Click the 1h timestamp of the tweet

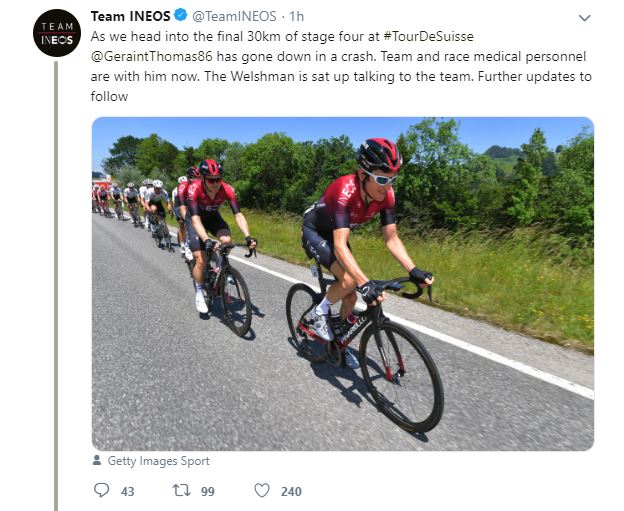tap(298, 17)
